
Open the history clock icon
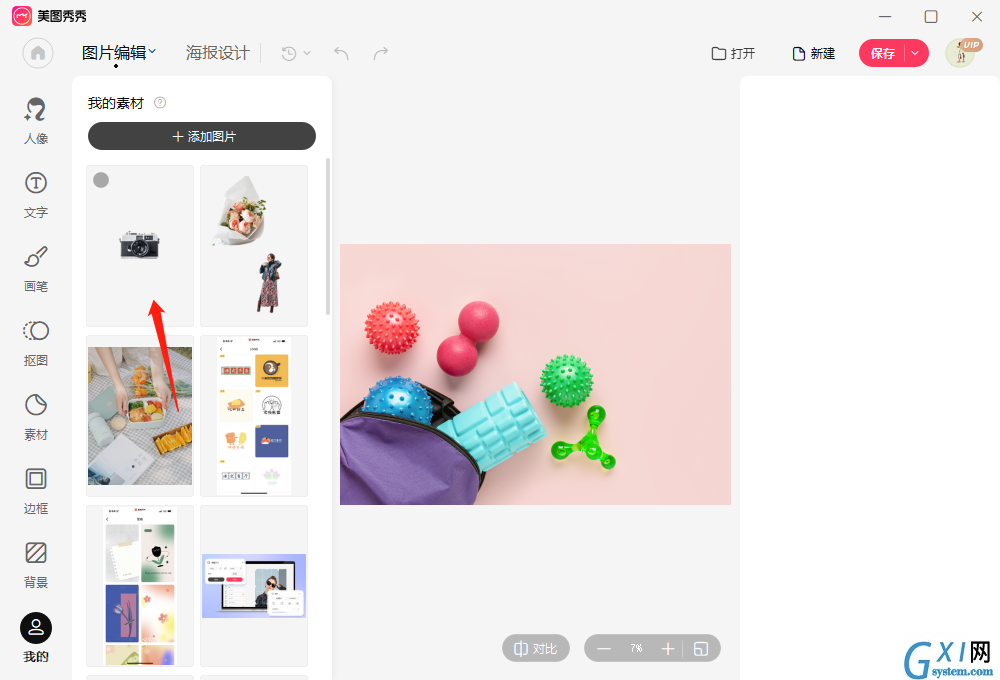click(289, 54)
